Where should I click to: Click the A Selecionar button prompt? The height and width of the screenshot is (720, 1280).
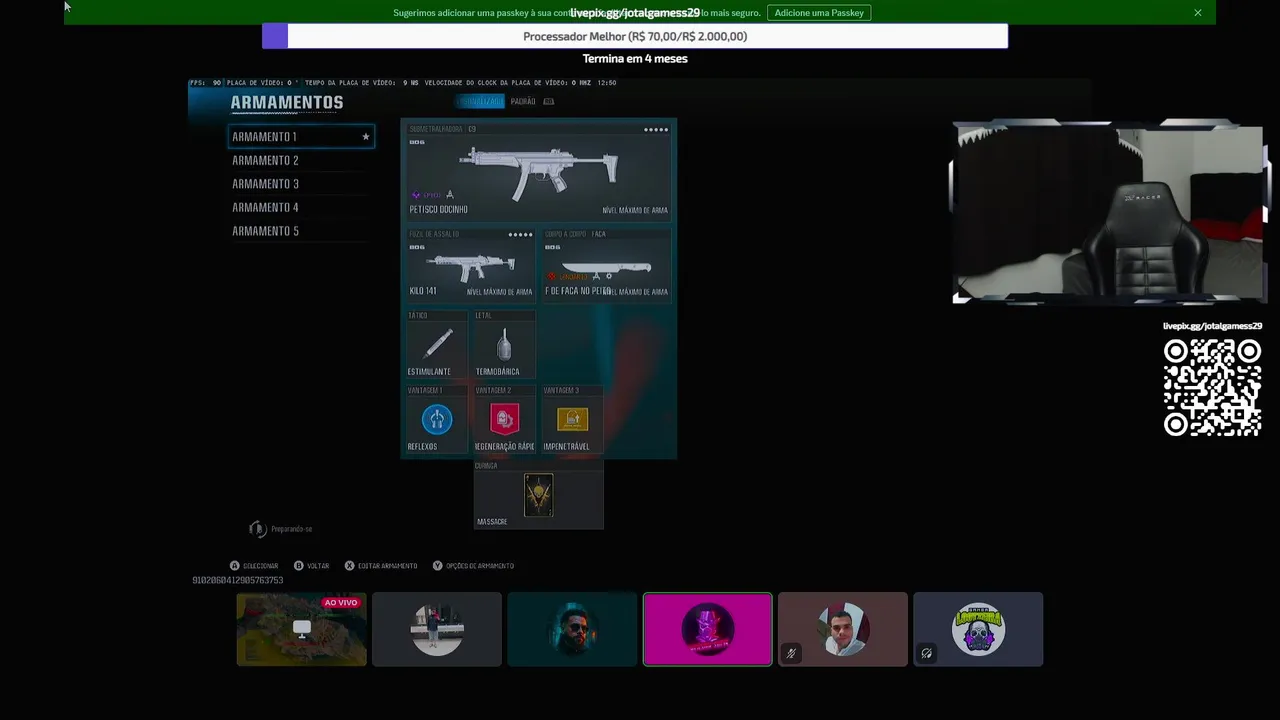point(254,566)
